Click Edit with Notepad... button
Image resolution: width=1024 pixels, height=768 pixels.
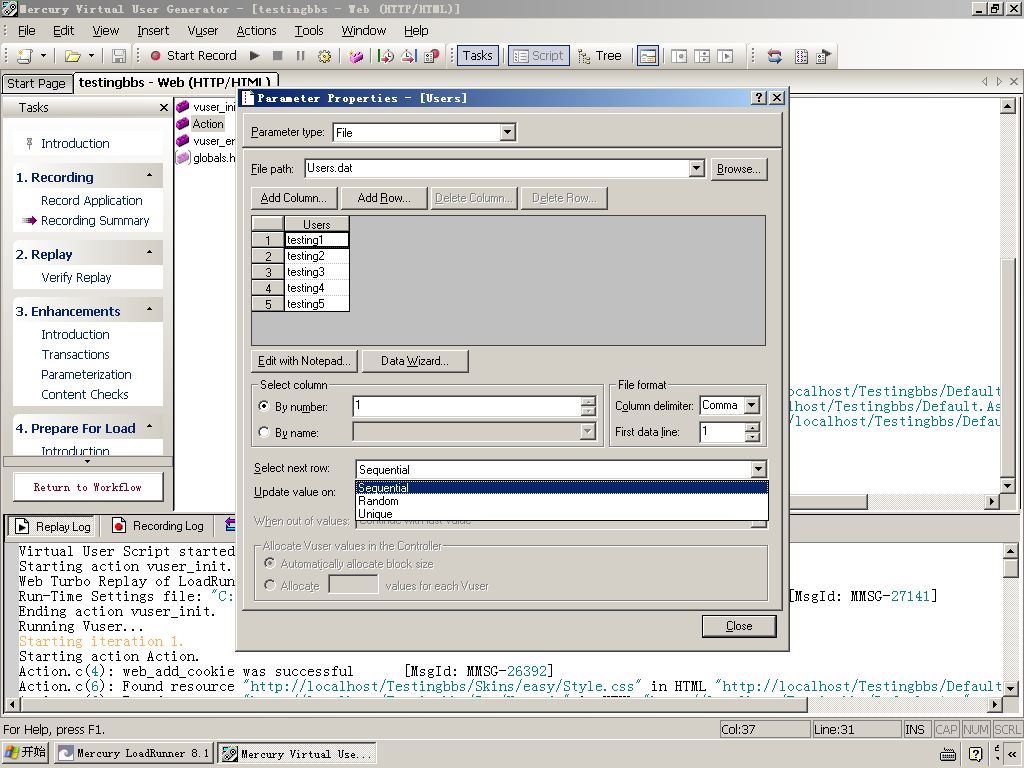pyautogui.click(x=304, y=361)
